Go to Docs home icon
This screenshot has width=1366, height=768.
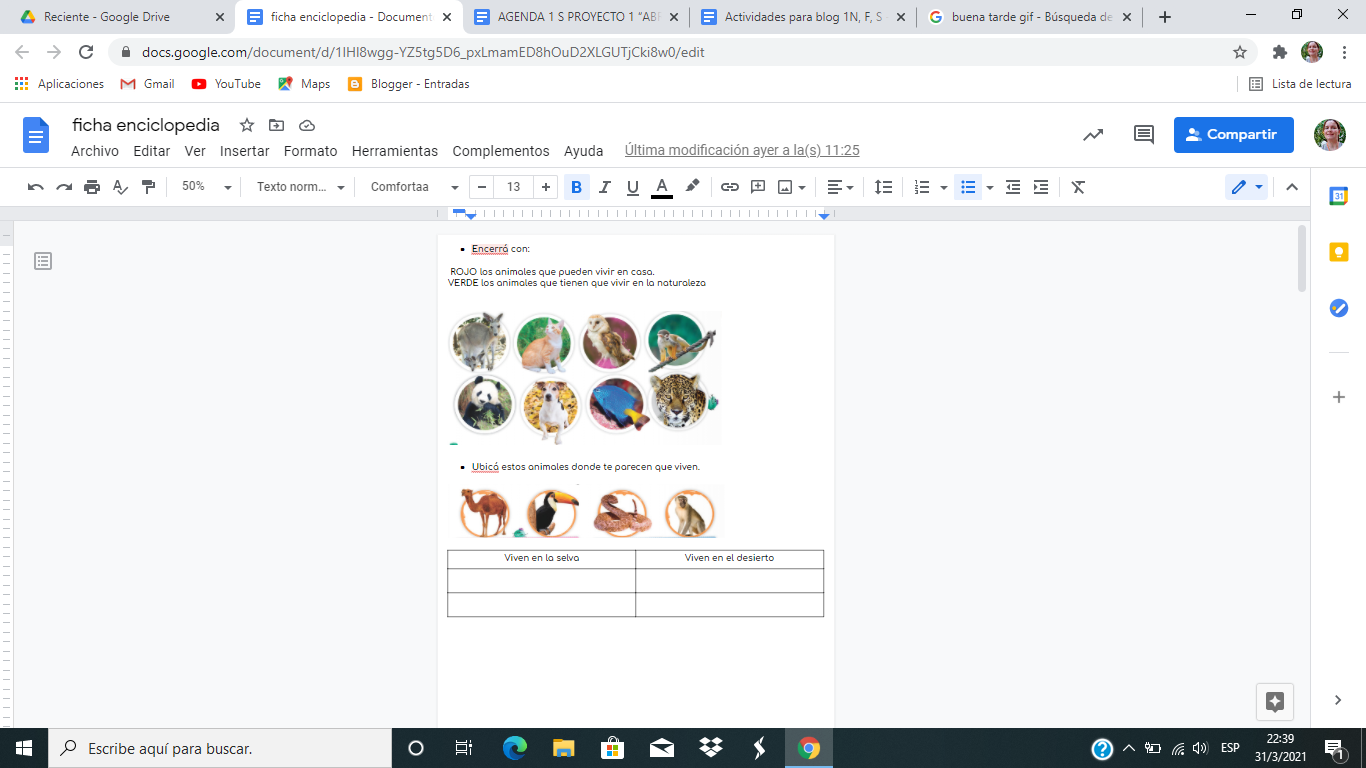click(36, 135)
